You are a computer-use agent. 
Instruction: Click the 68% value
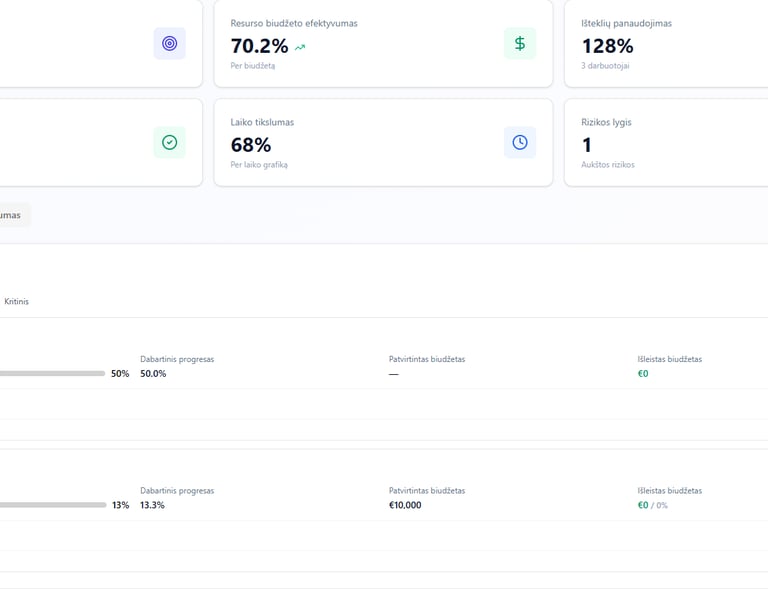251,145
